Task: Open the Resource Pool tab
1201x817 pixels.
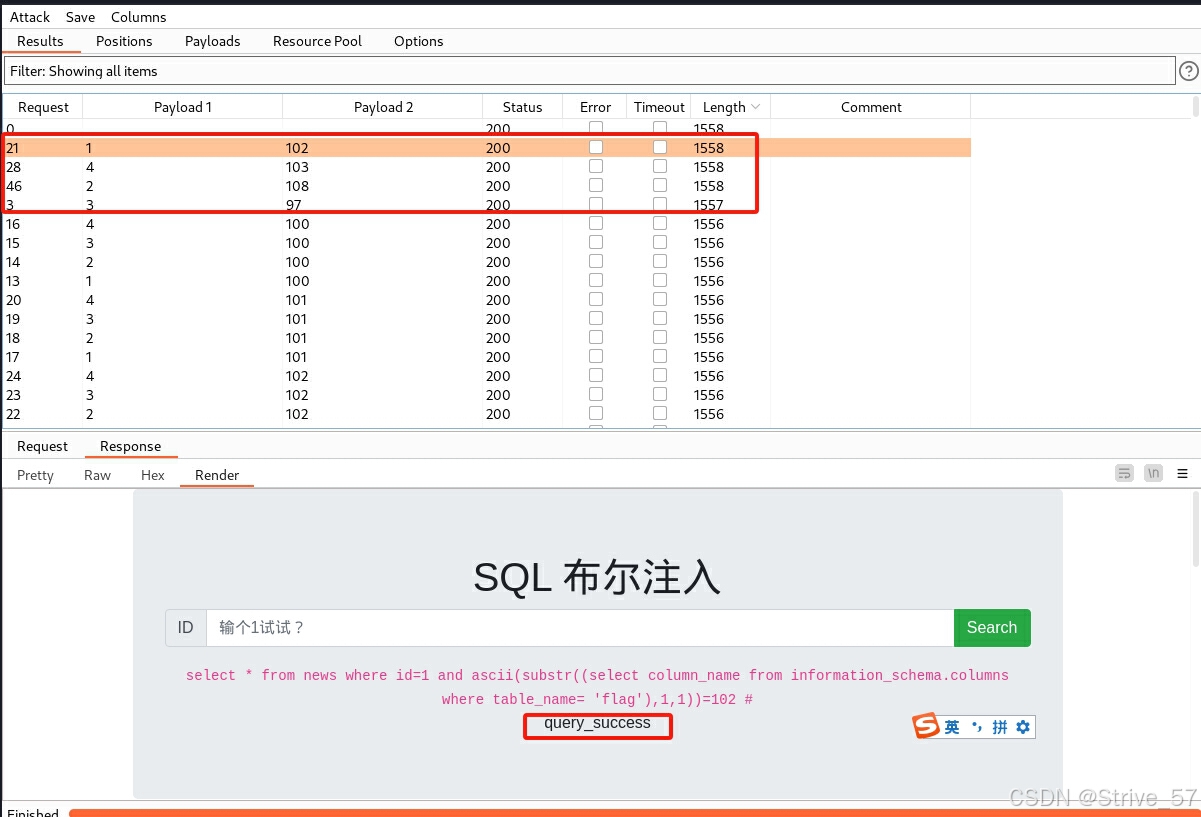Action: 317,41
